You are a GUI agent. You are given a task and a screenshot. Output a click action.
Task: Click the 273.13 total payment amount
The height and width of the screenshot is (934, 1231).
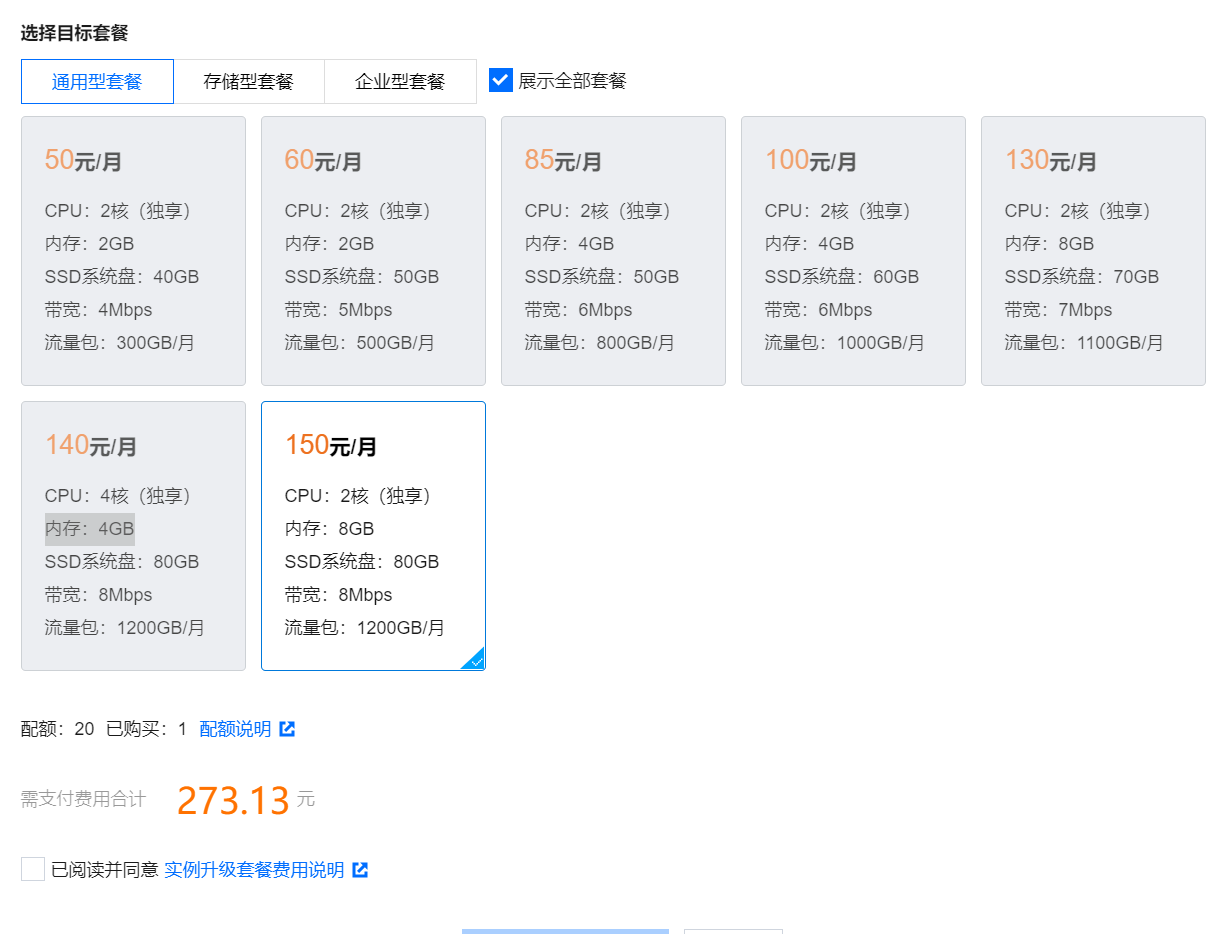point(233,801)
